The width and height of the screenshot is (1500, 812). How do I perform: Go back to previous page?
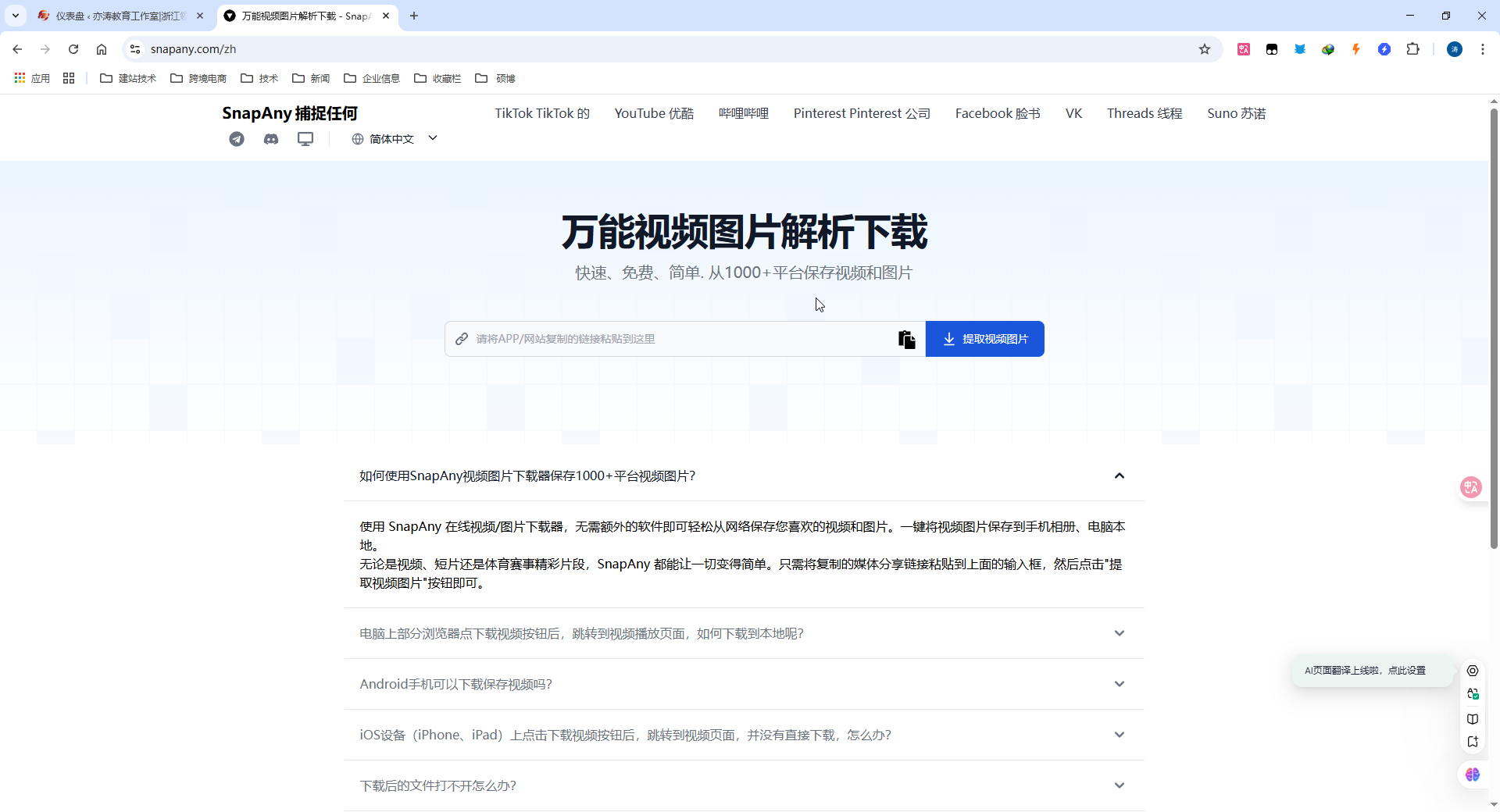pyautogui.click(x=17, y=49)
